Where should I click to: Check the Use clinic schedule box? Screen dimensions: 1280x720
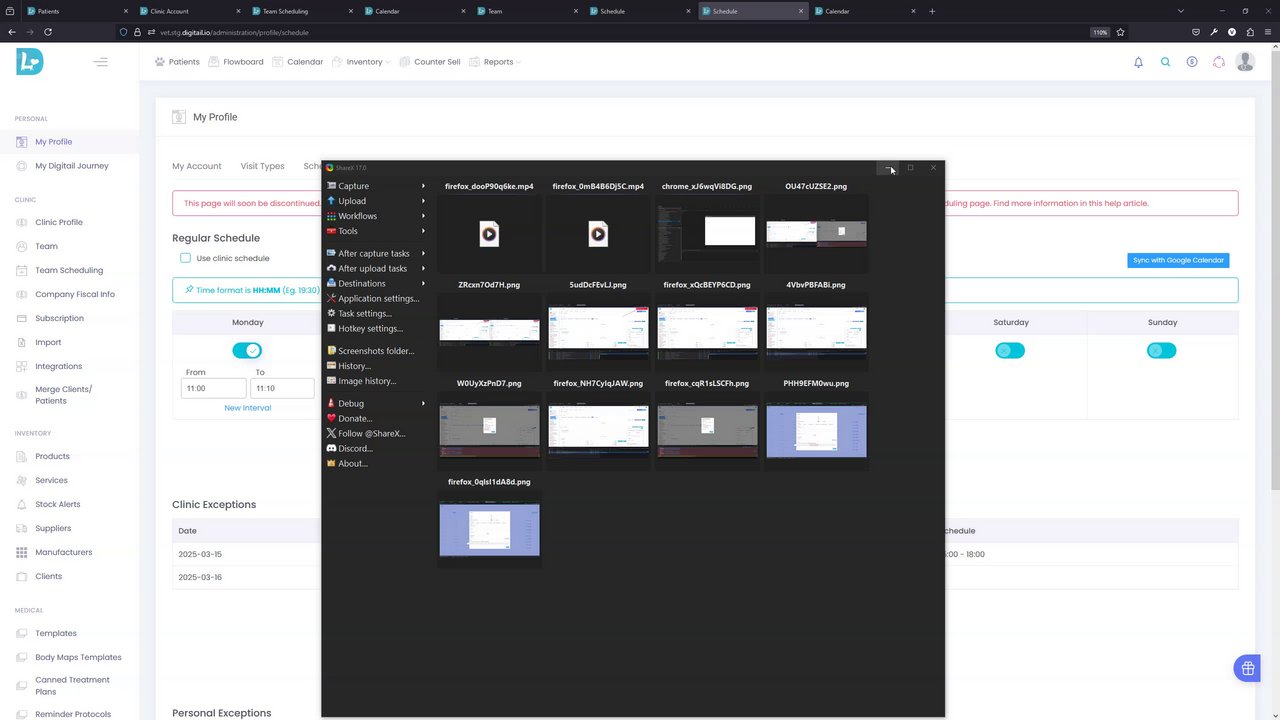tap(185, 258)
